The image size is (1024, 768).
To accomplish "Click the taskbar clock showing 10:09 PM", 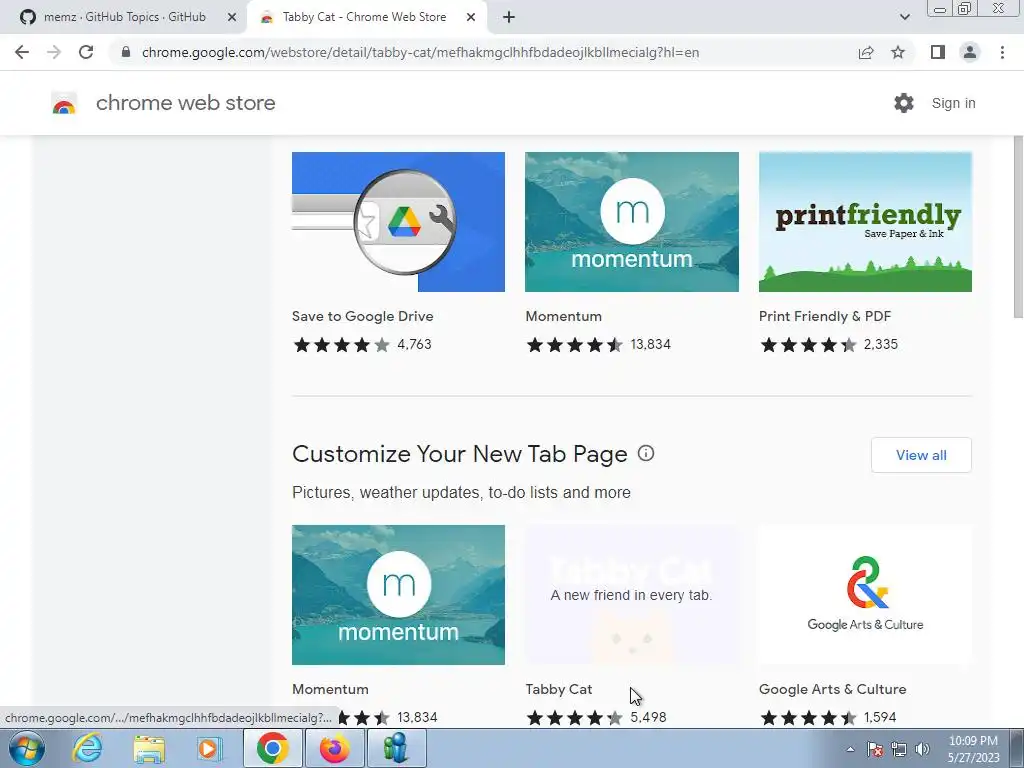I will click(973, 749).
